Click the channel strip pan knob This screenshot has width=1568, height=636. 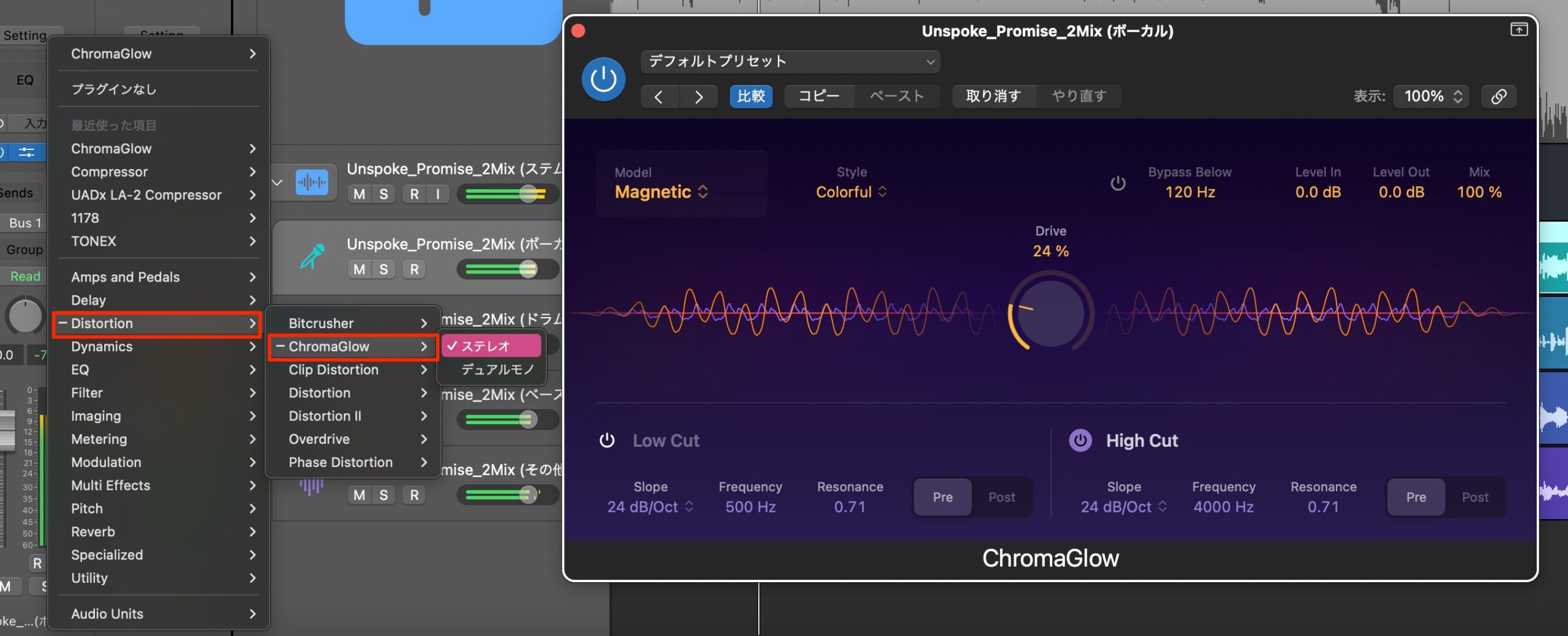coord(24,316)
